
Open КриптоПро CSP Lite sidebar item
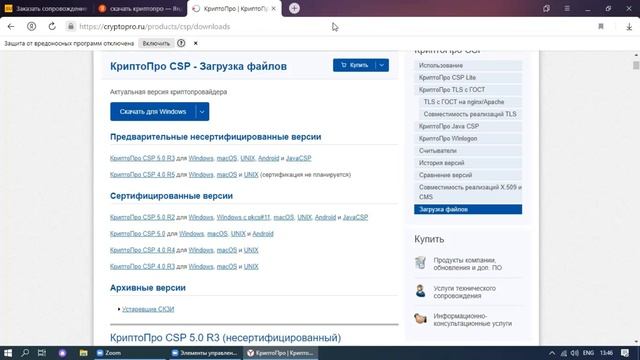tap(468, 78)
